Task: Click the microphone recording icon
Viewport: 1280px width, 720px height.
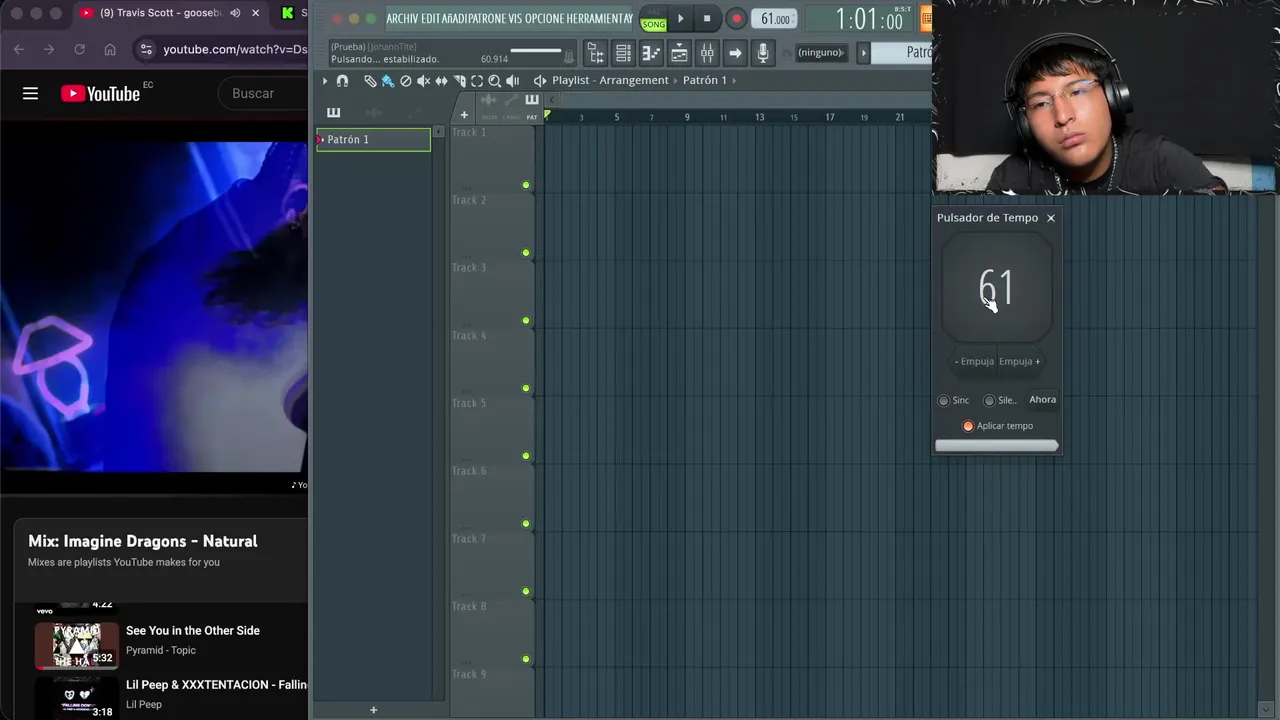Action: [x=763, y=53]
